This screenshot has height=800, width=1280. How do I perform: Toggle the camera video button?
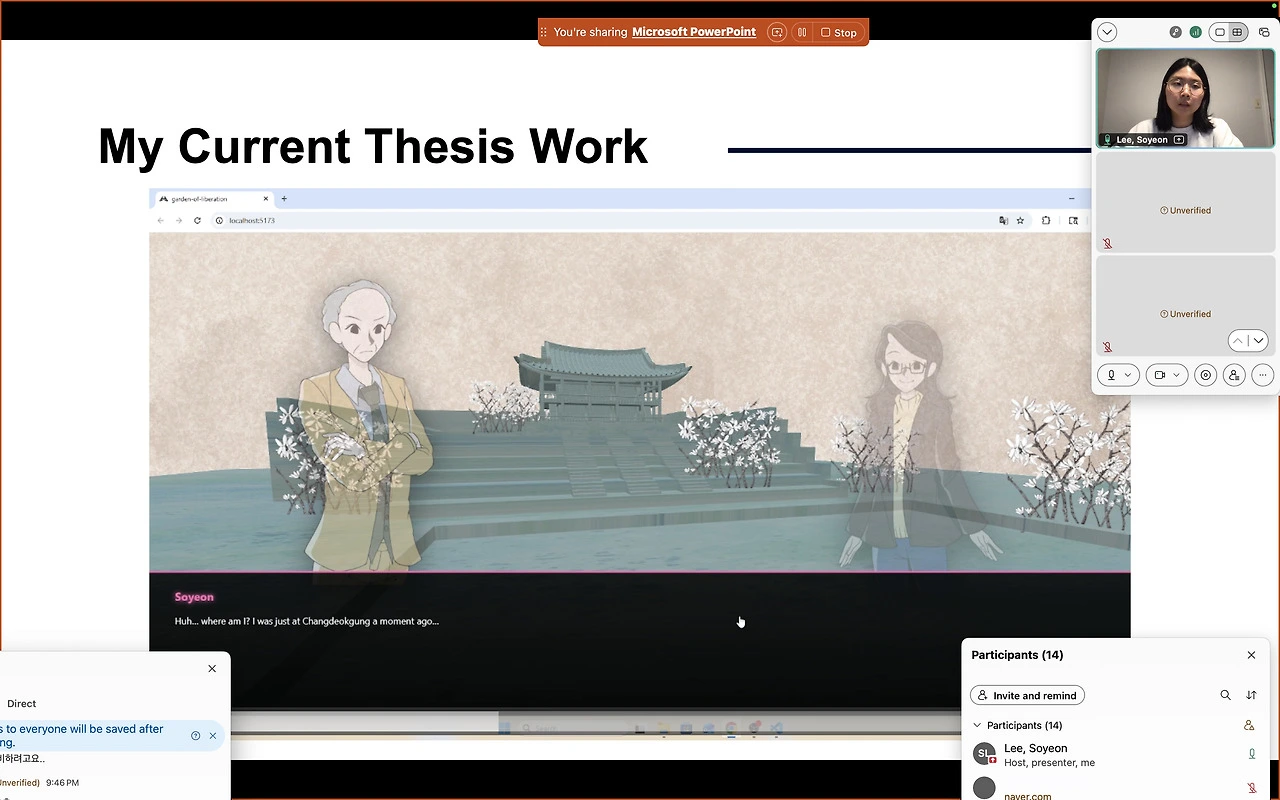click(1160, 375)
